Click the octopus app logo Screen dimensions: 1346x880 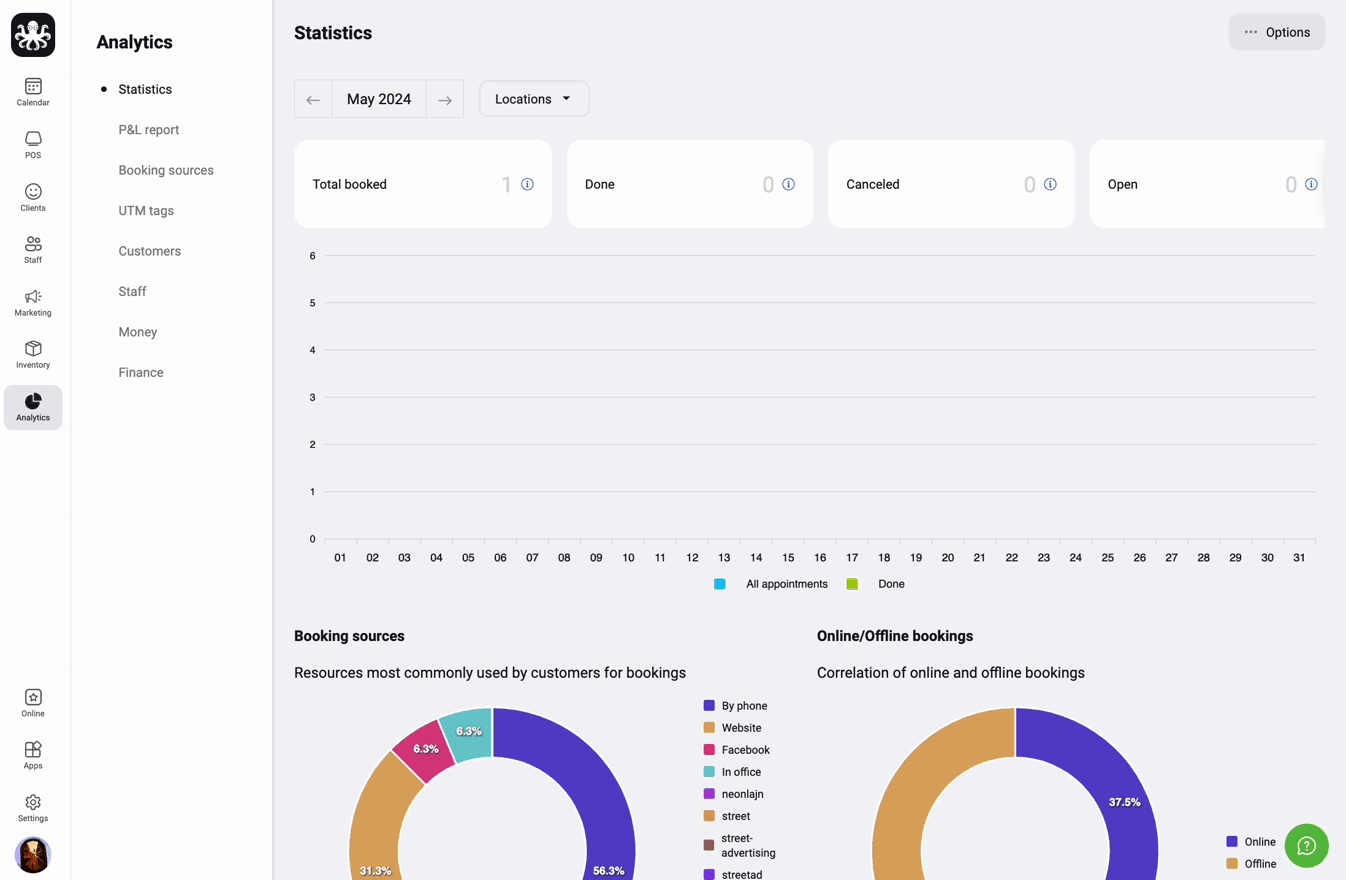click(33, 35)
